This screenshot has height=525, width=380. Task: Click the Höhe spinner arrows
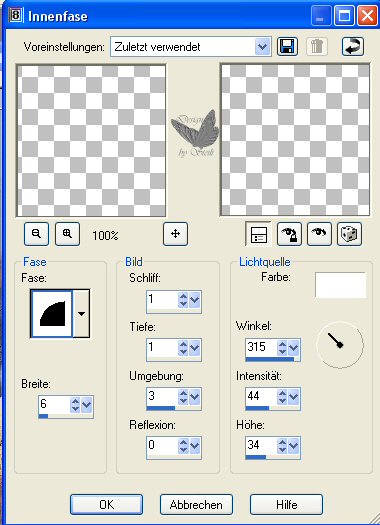(282, 446)
